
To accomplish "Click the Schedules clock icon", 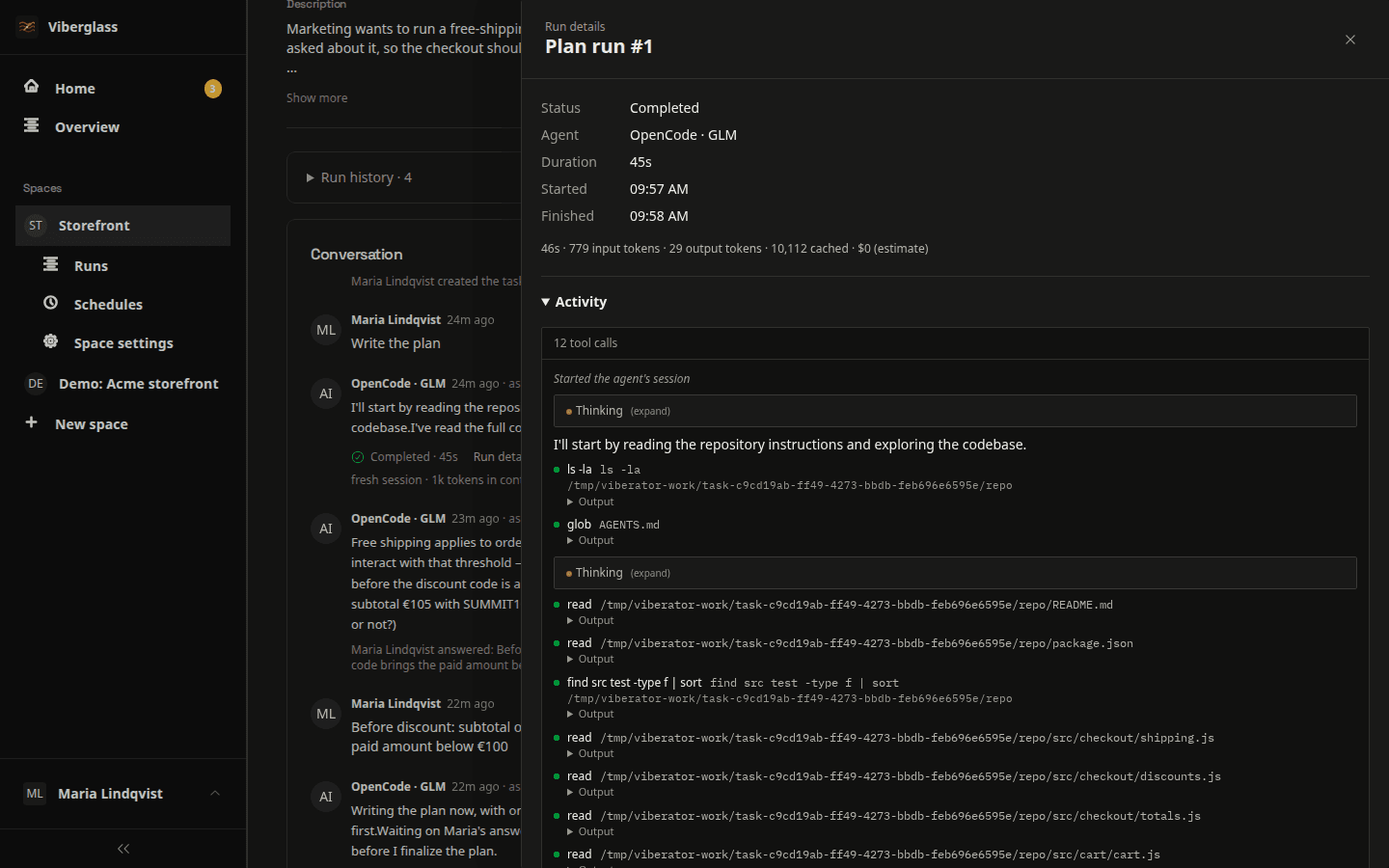I will click(51, 303).
